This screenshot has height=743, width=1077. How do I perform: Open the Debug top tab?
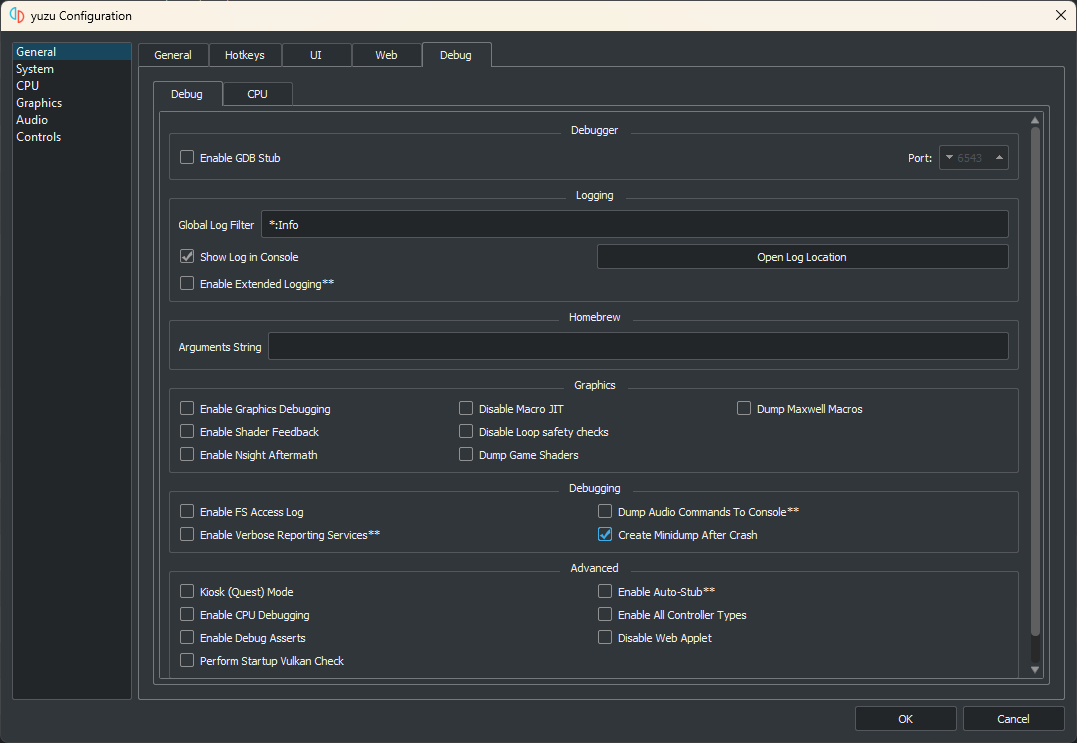456,55
